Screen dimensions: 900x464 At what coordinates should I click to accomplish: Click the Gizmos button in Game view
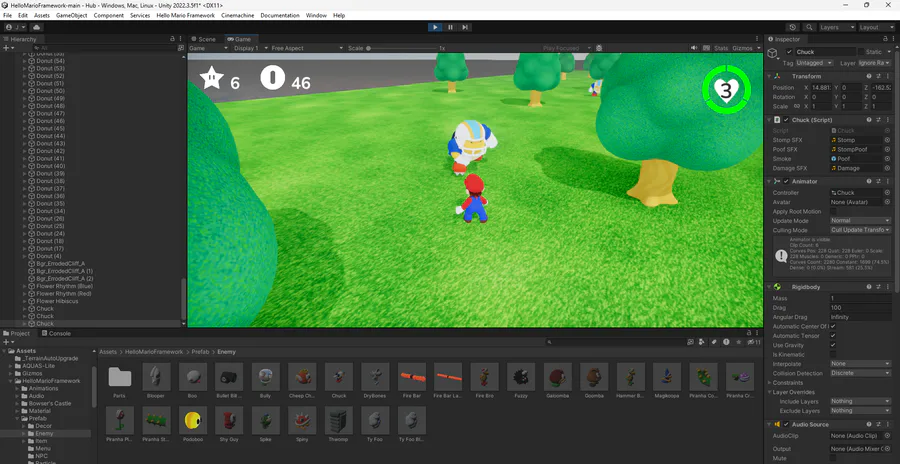(x=742, y=48)
